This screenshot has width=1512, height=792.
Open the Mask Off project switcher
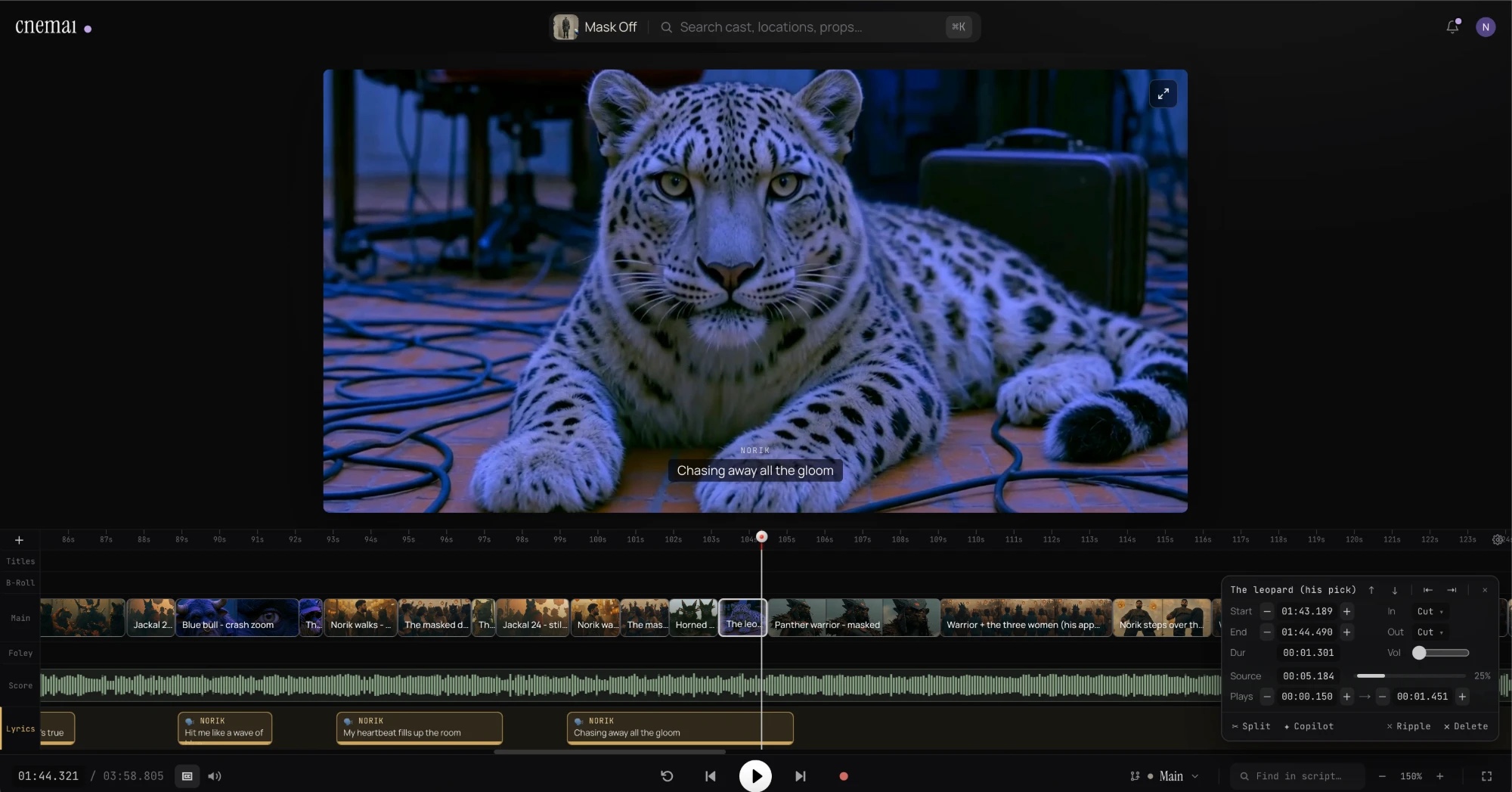(x=596, y=27)
